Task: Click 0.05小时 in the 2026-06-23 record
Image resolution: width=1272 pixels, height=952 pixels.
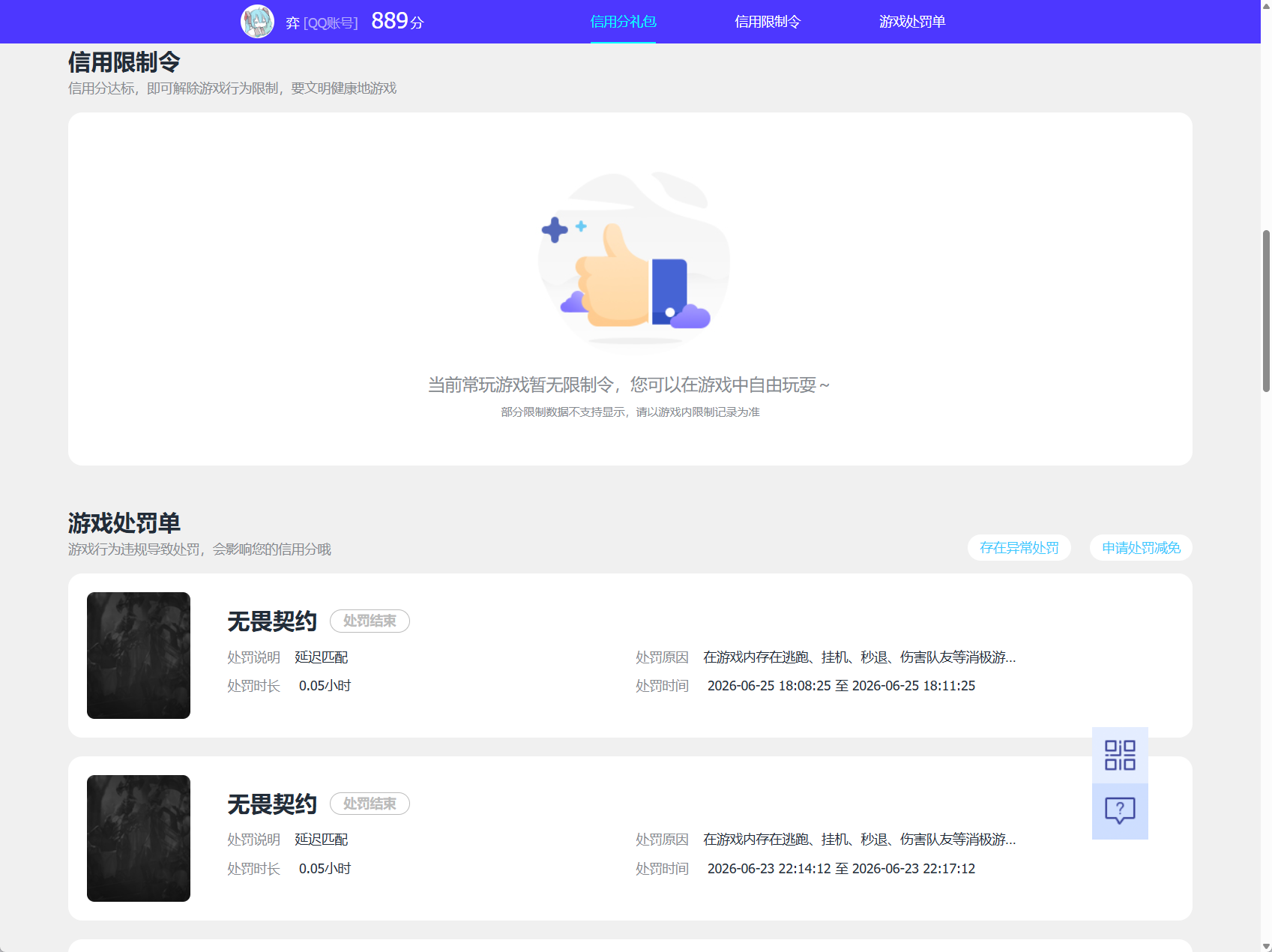Action: point(325,869)
